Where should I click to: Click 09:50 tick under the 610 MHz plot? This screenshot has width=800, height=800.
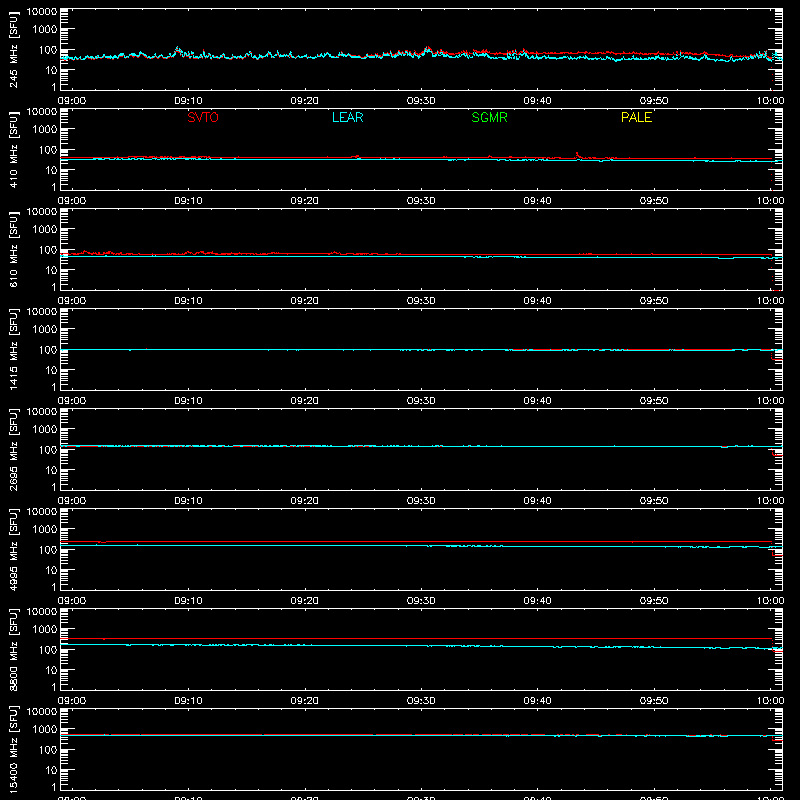[x=654, y=301]
